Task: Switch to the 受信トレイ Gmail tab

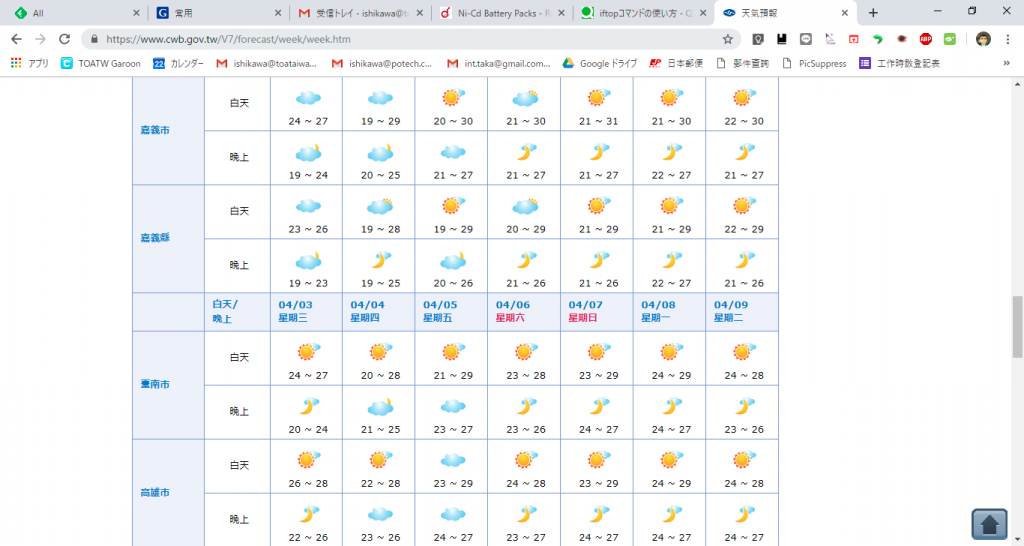Action: [360, 12]
